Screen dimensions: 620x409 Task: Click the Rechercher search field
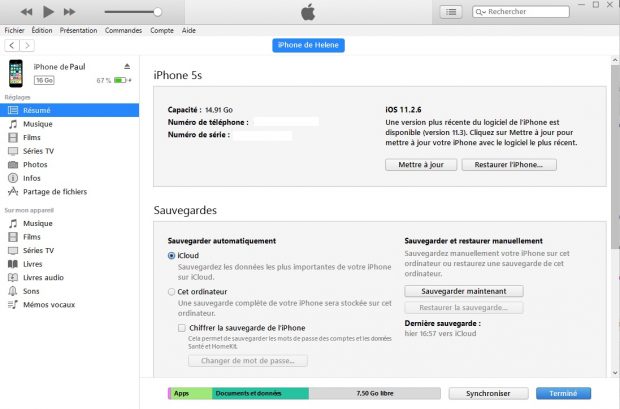(521, 12)
